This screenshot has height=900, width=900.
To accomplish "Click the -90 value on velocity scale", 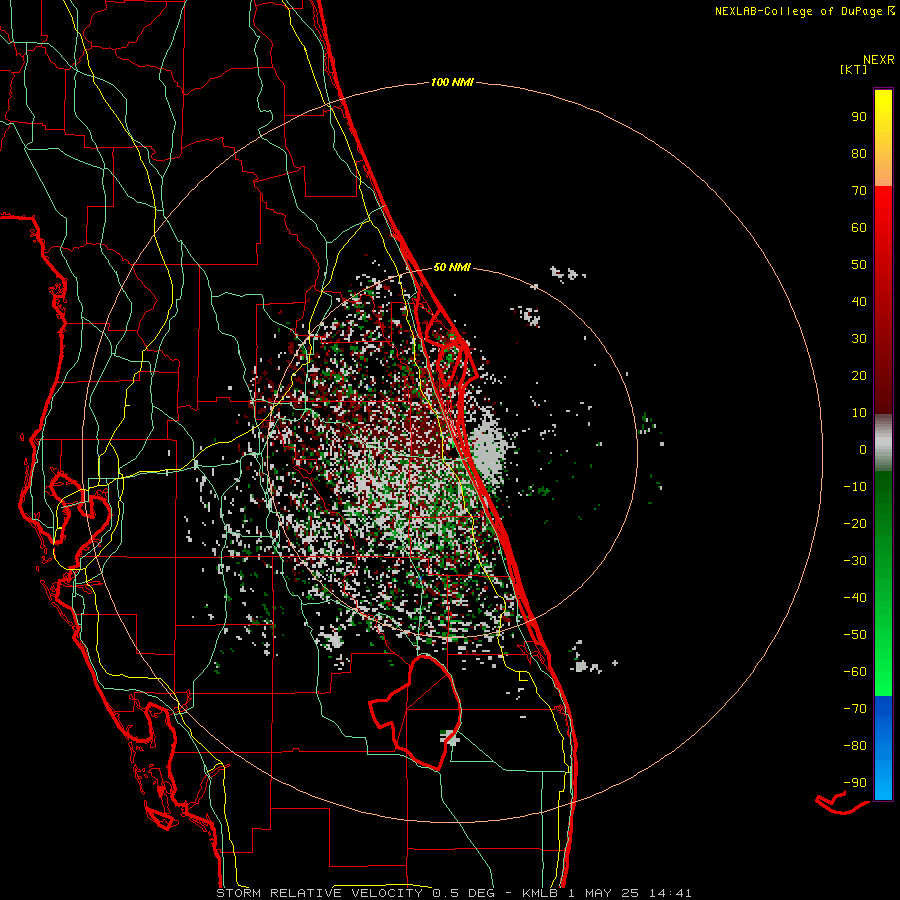I will point(855,783).
